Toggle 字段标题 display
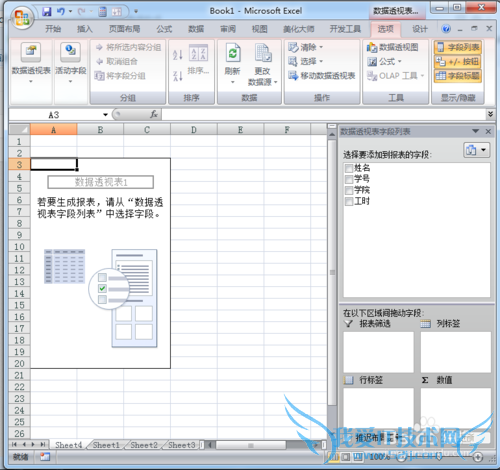Image resolution: width=500 pixels, height=470 pixels. [x=458, y=76]
